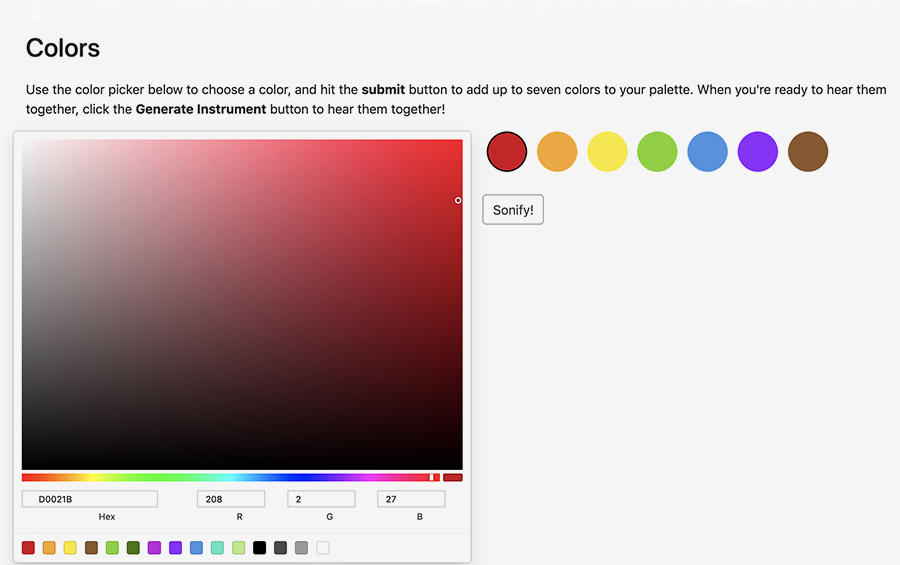Select the brown palette circle
This screenshot has width=900, height=565.
pyautogui.click(x=808, y=152)
